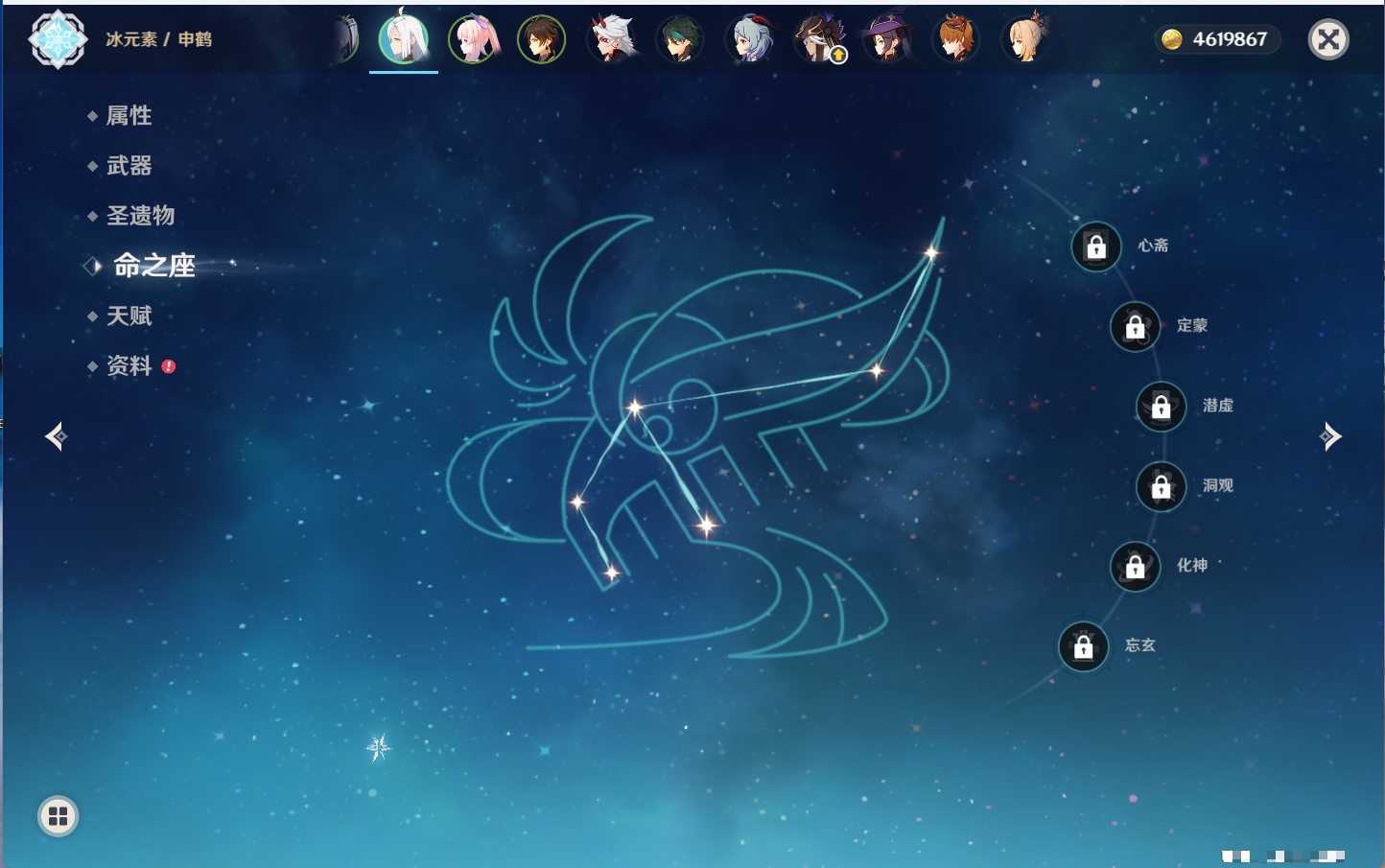Open the 武器 weapon page

click(x=129, y=166)
